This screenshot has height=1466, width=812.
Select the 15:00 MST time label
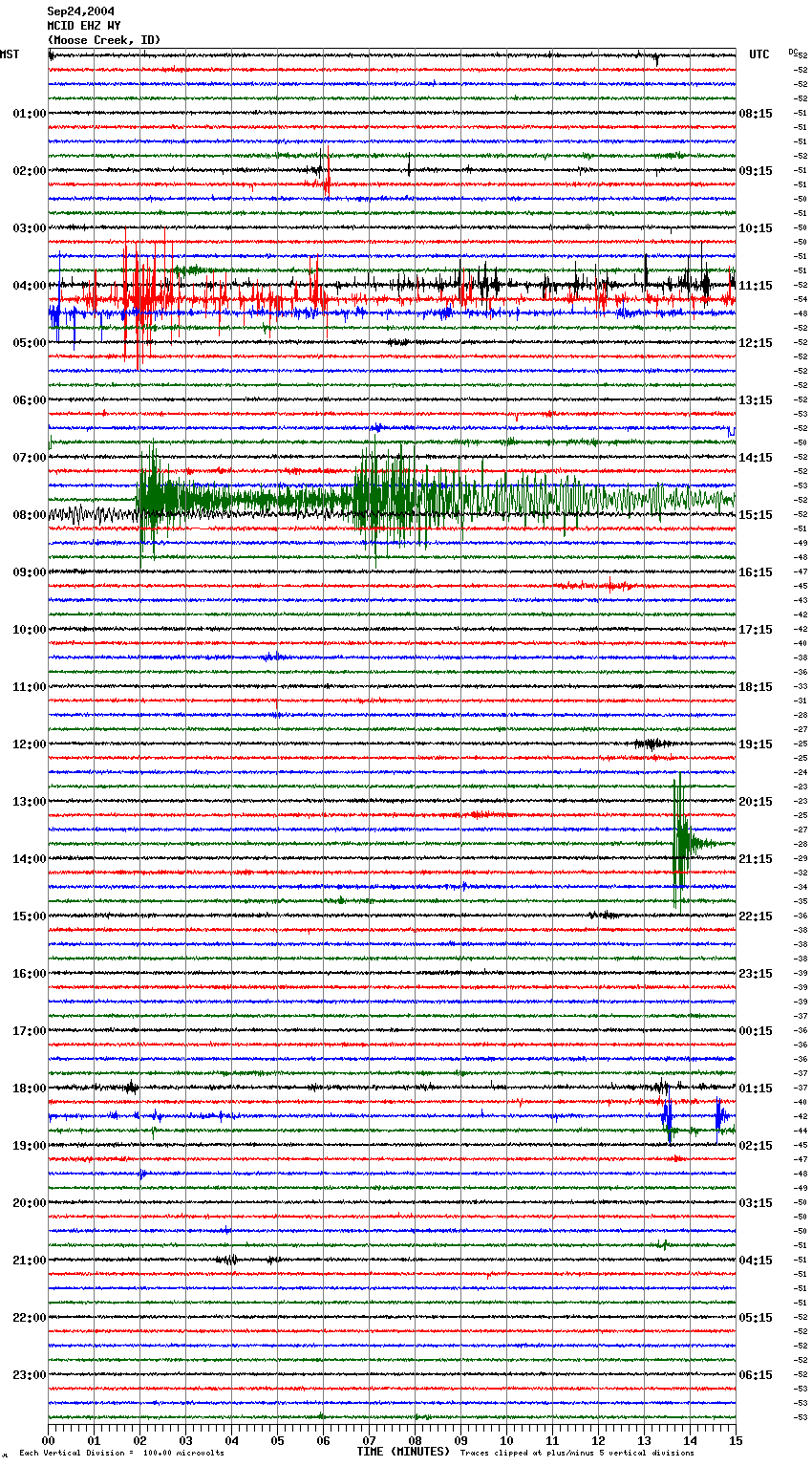[x=30, y=916]
